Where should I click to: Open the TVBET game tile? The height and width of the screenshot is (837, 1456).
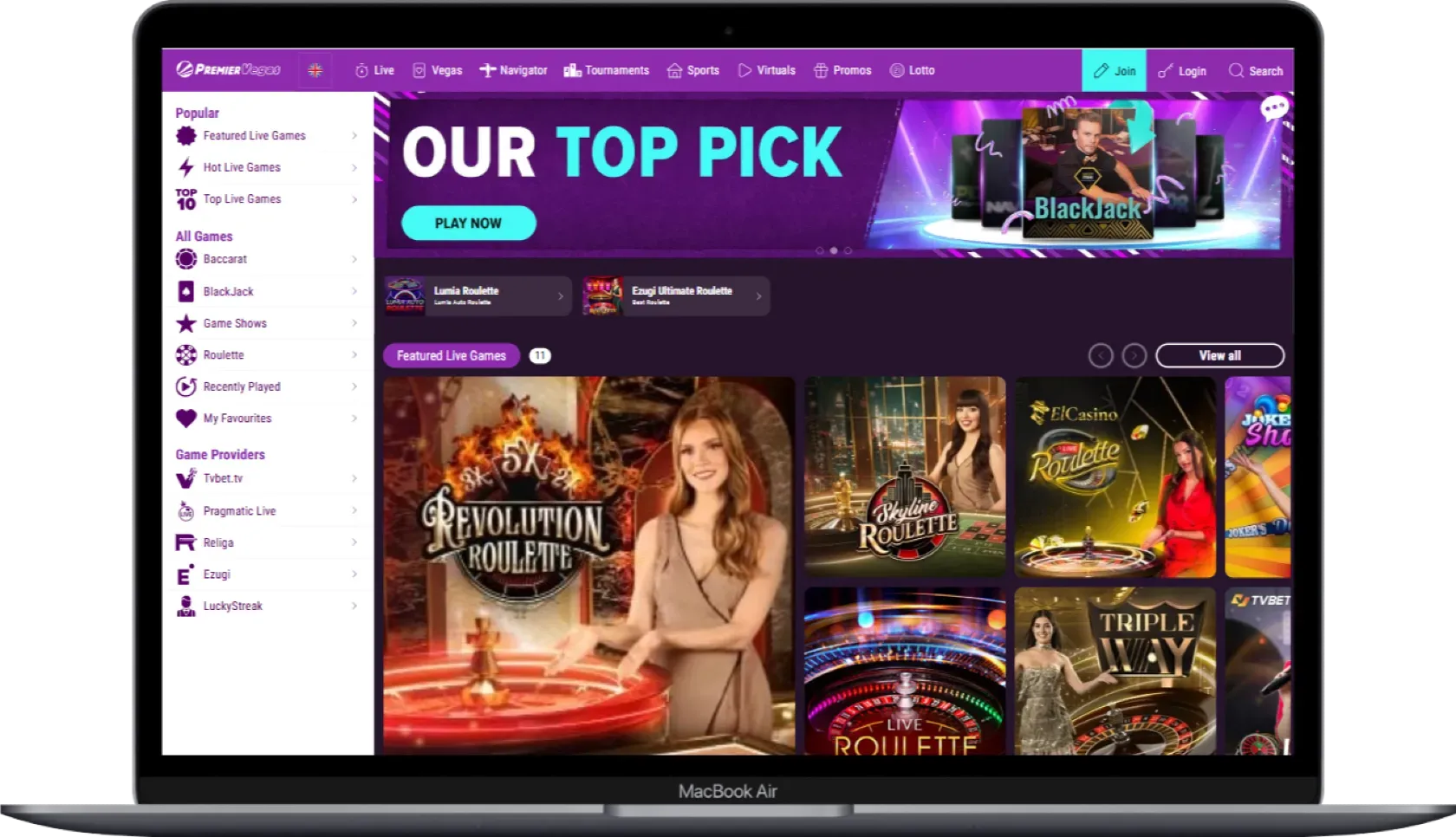coord(1258,671)
